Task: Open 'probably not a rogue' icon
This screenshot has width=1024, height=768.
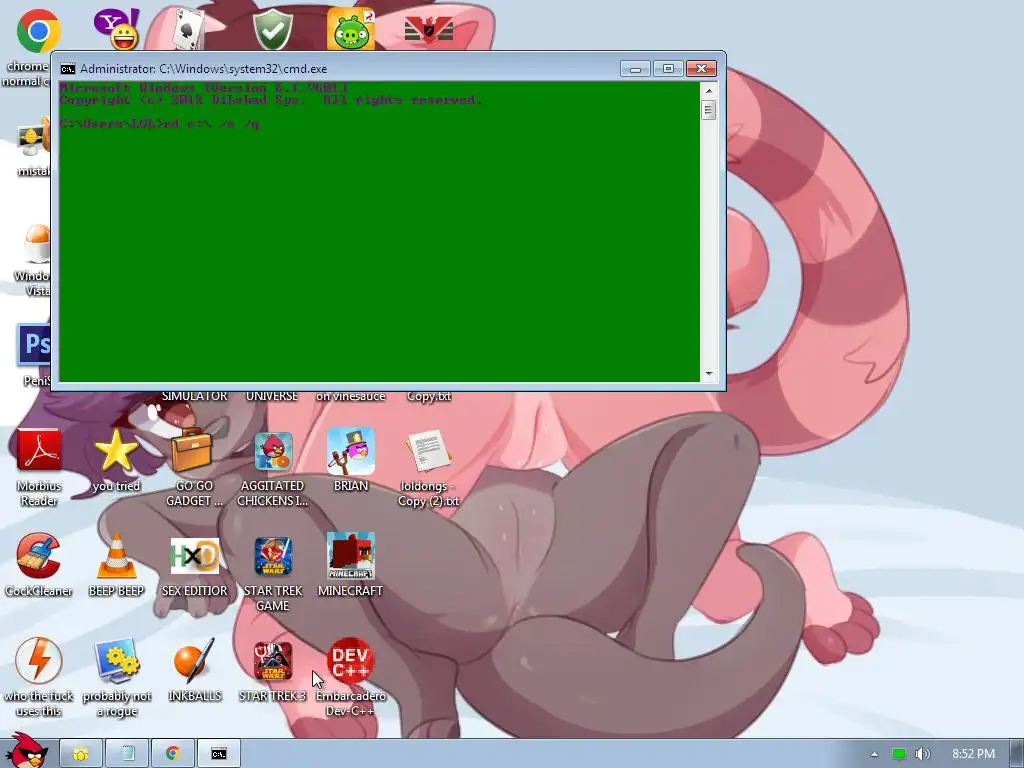Action: tap(116, 661)
